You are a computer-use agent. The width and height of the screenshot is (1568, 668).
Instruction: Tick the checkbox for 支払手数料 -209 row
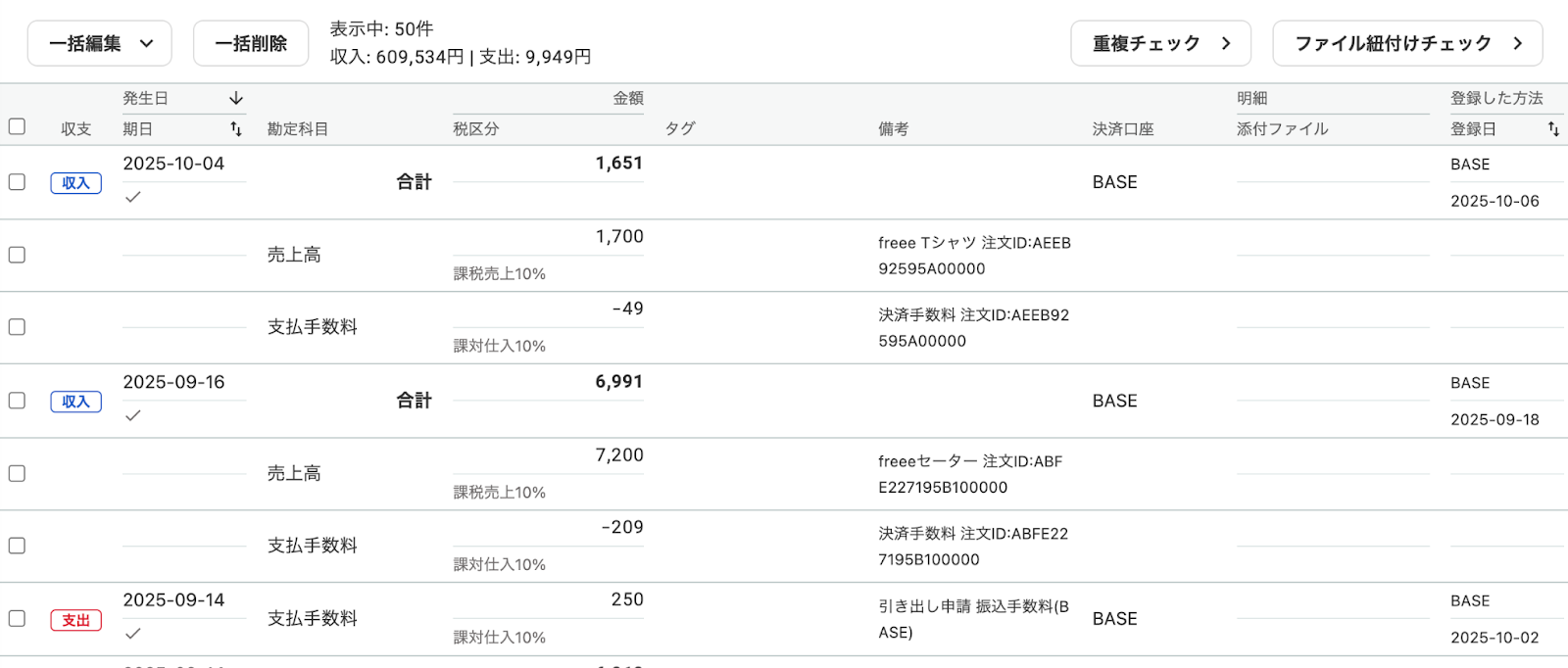tap(17, 546)
